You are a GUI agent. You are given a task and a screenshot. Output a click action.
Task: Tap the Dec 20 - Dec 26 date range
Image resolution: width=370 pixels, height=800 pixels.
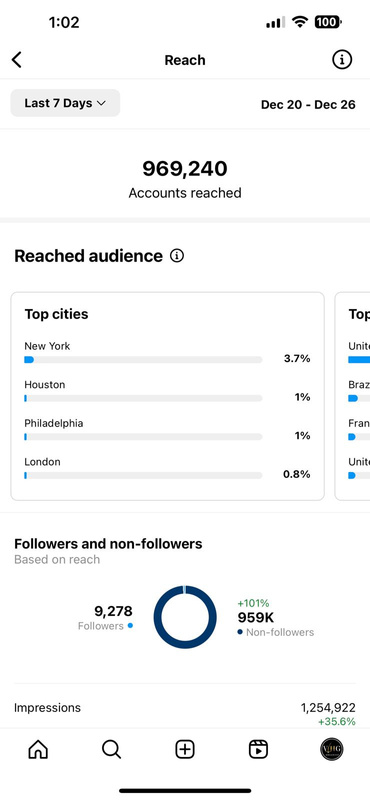(x=308, y=105)
